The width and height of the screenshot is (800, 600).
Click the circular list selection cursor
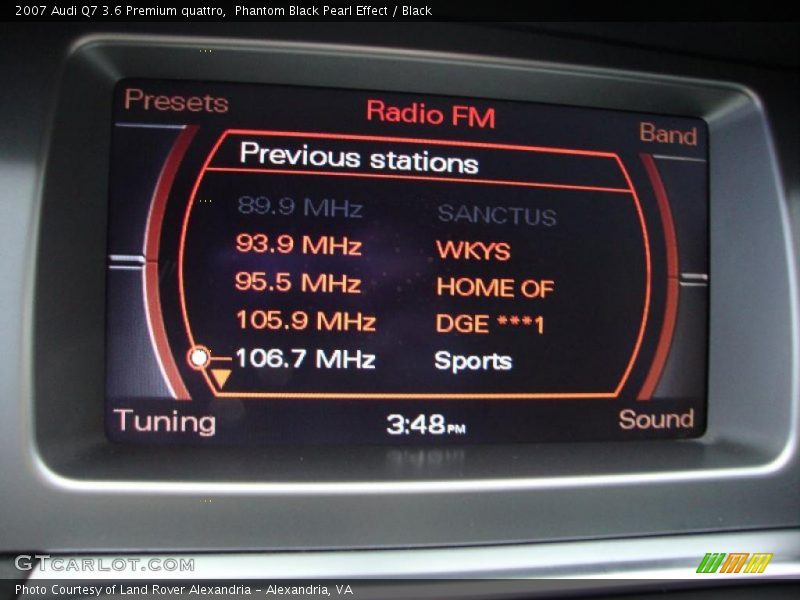tap(198, 358)
